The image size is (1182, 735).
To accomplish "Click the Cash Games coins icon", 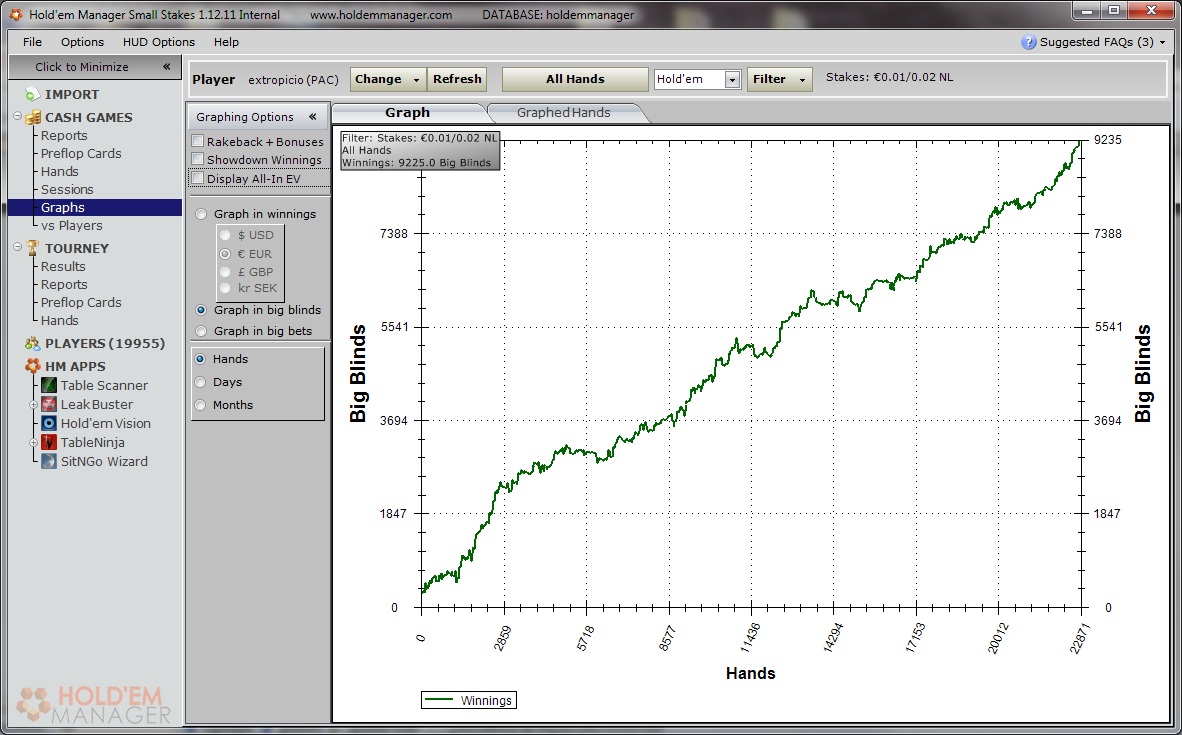I will point(32,118).
